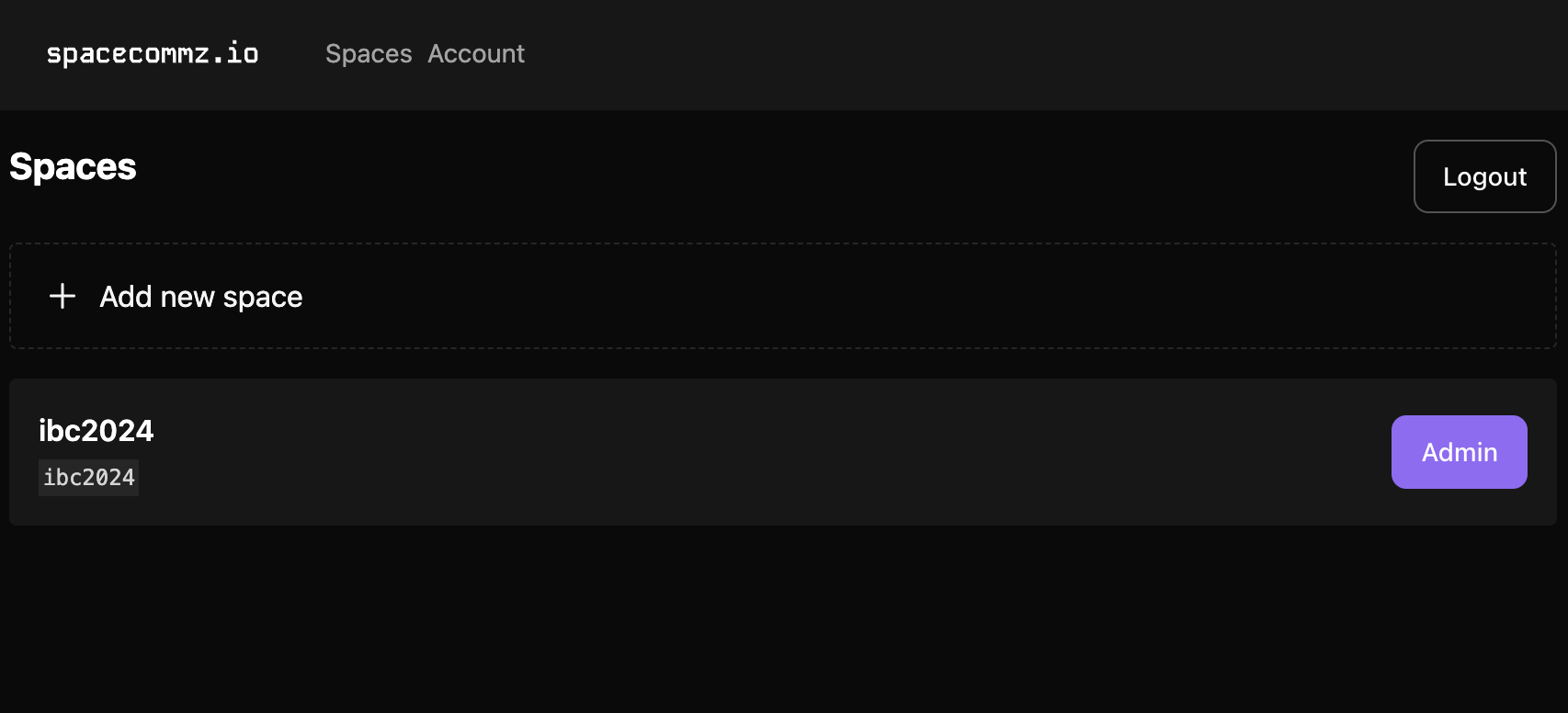Click the ibc2024 monospace slug badge
This screenshot has width=1568, height=713.
pos(89,478)
